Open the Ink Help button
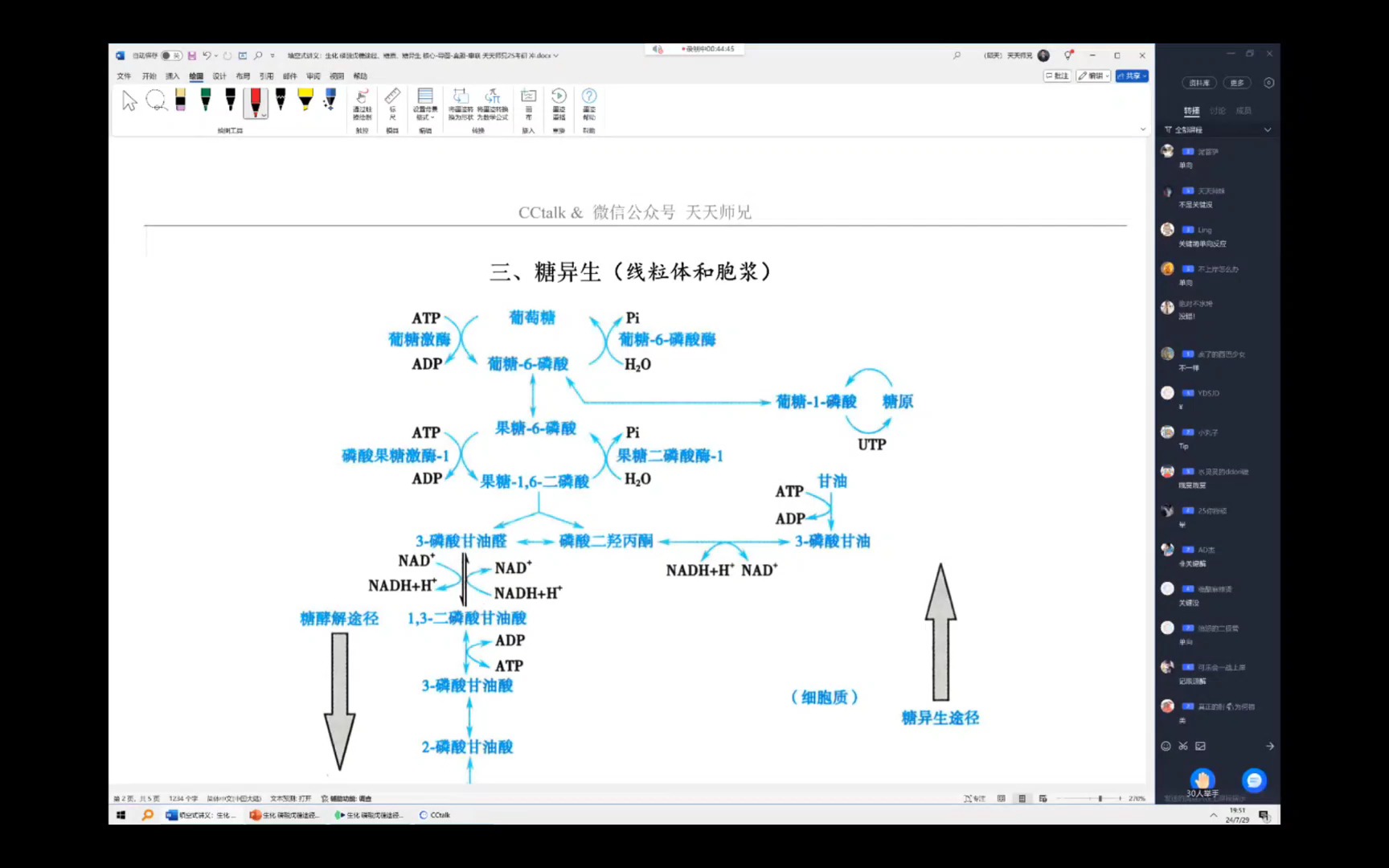Image resolution: width=1389 pixels, height=868 pixels. (x=589, y=104)
